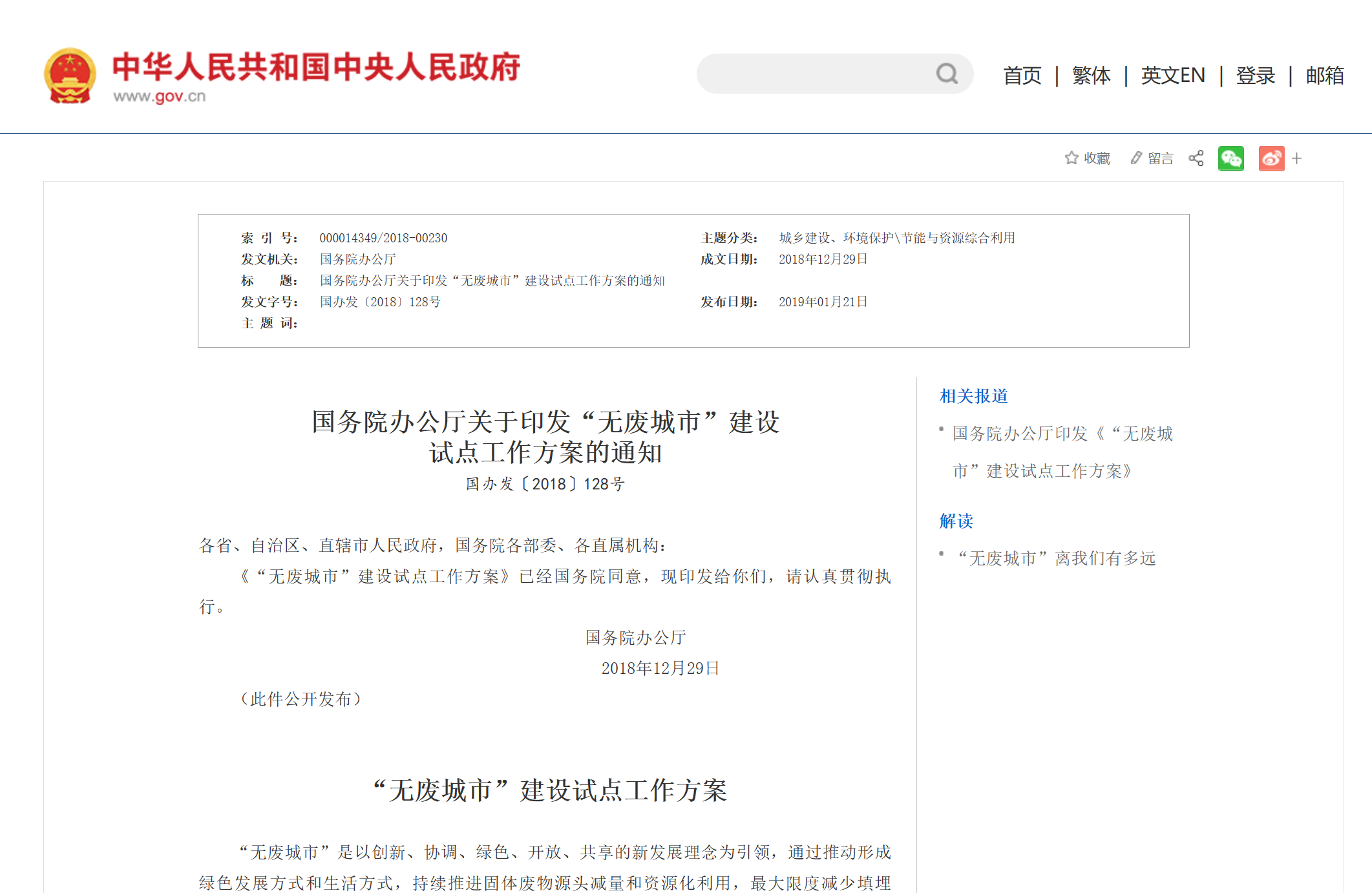Switch to 繁体 traditional Chinese version
This screenshot has height=893, width=1372.
[x=1091, y=75]
